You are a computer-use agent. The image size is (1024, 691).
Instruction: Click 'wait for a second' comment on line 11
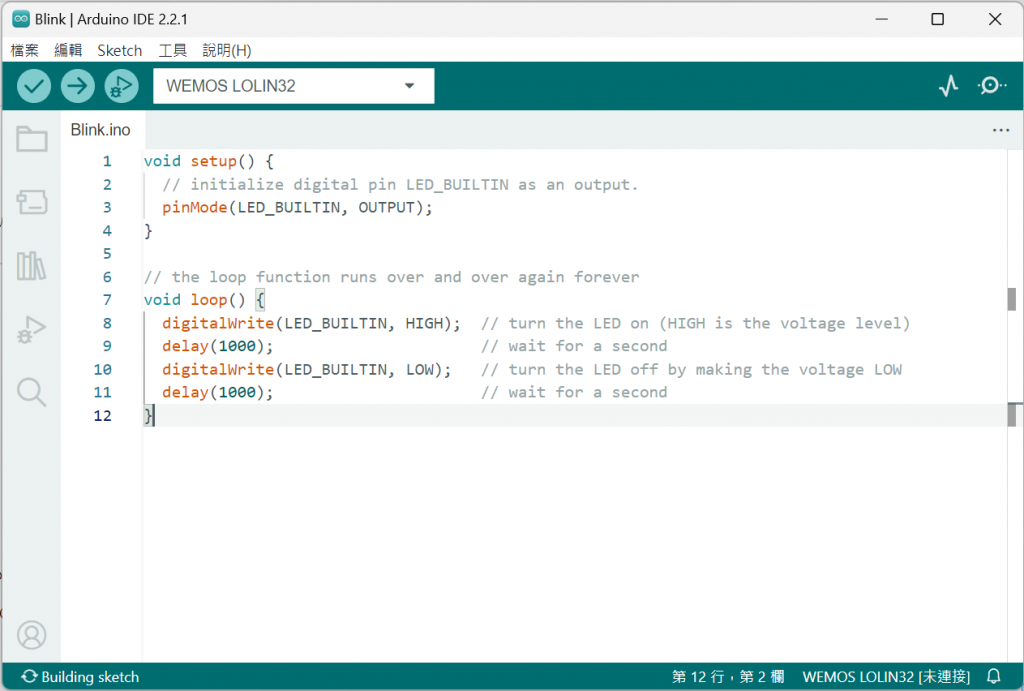(x=588, y=393)
